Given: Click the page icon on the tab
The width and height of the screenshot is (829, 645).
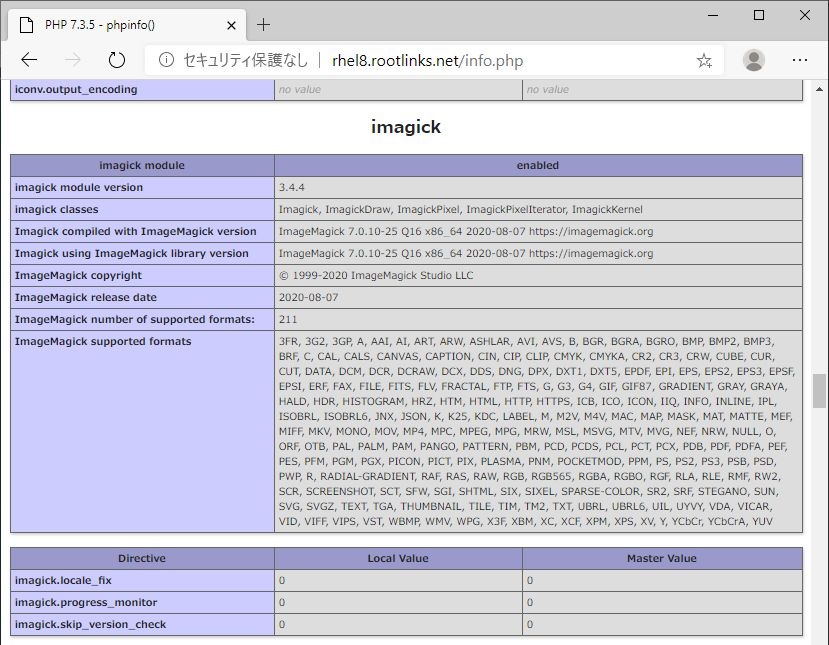Looking at the screenshot, I should pyautogui.click(x=26, y=25).
